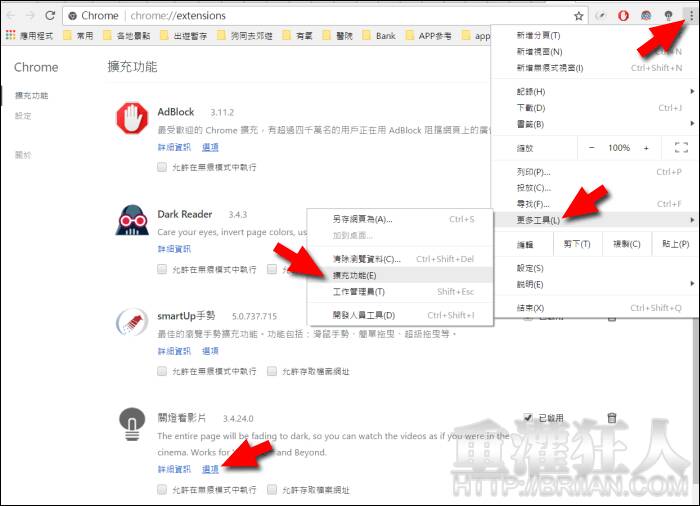
Task: Expand the 說明(E) submenu
Action: 595,284
